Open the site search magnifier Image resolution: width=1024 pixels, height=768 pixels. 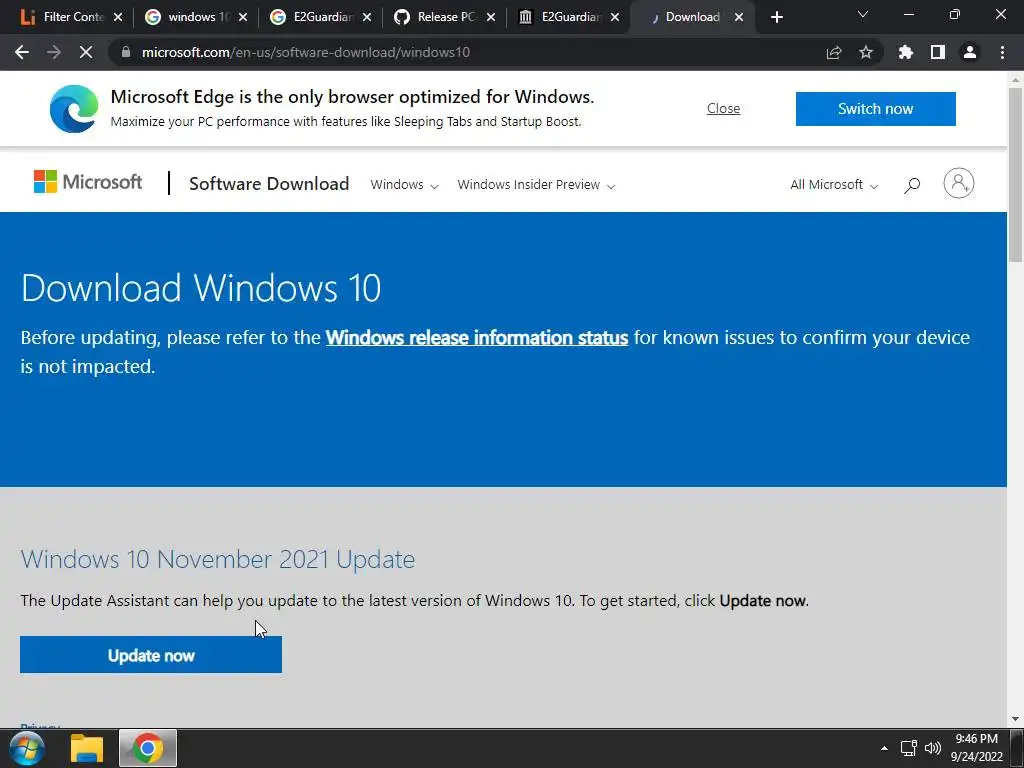(912, 185)
